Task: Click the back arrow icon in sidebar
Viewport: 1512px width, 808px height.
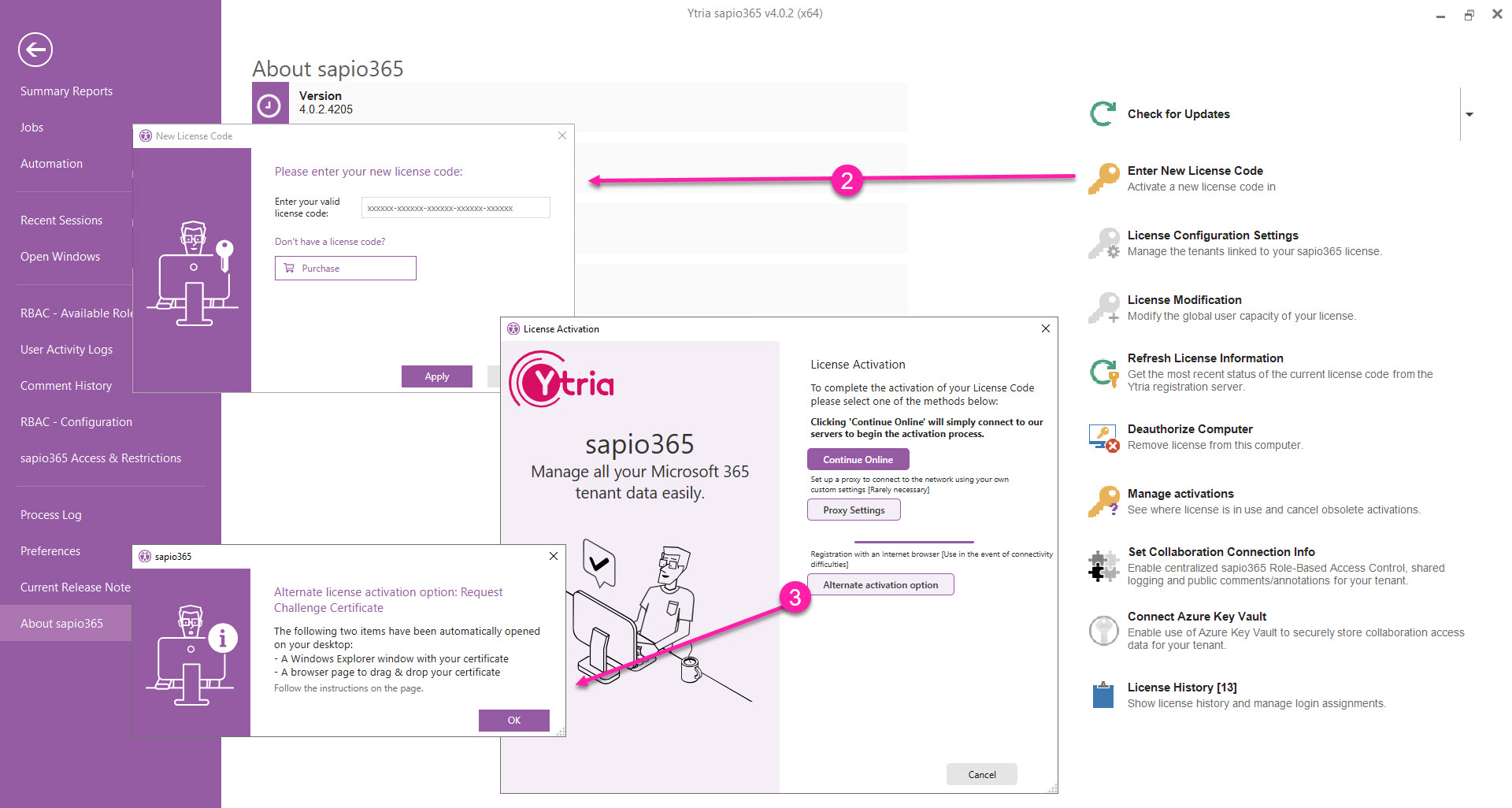Action: [x=35, y=50]
